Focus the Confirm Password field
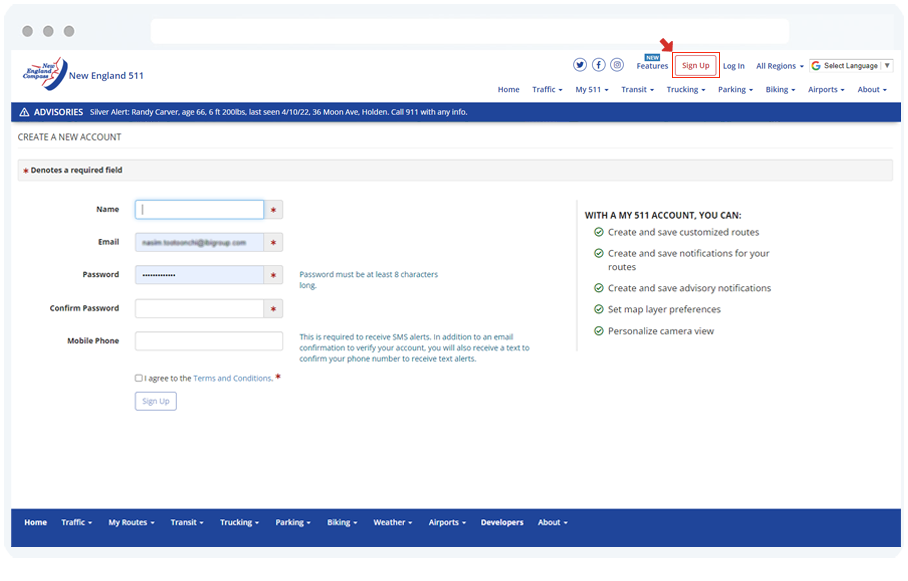 point(199,309)
